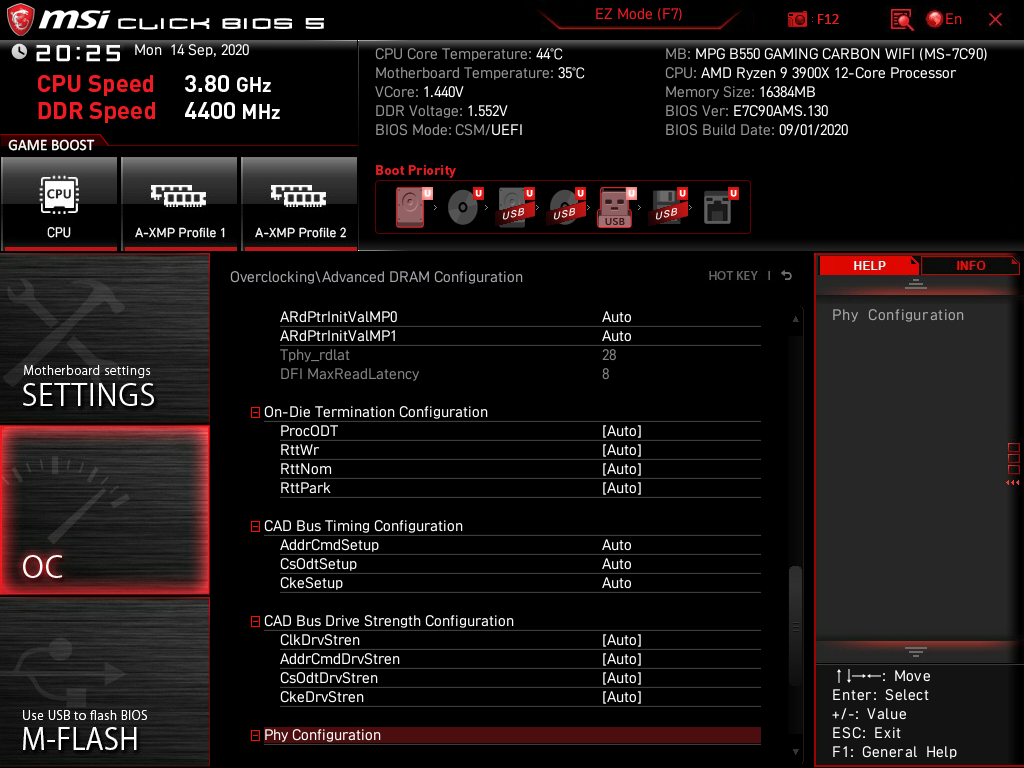Close the BIOS with the X icon

click(x=995, y=20)
